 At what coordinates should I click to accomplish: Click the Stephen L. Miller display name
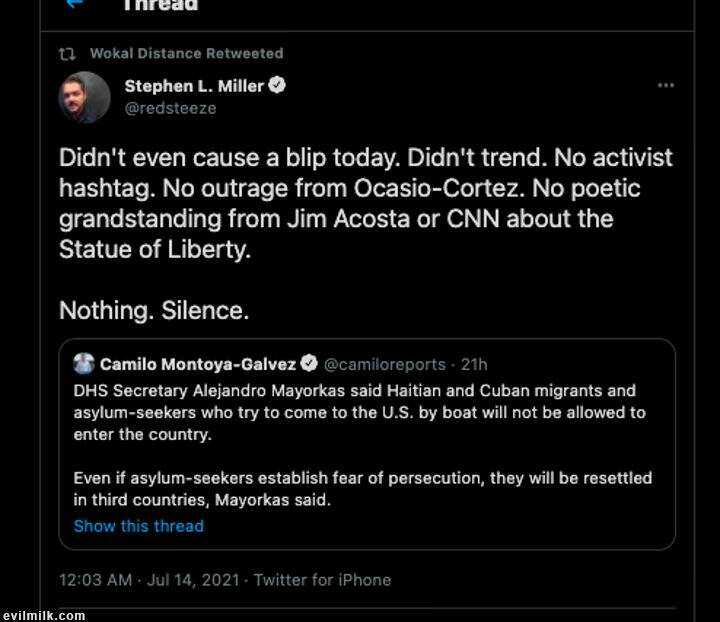[x=194, y=86]
